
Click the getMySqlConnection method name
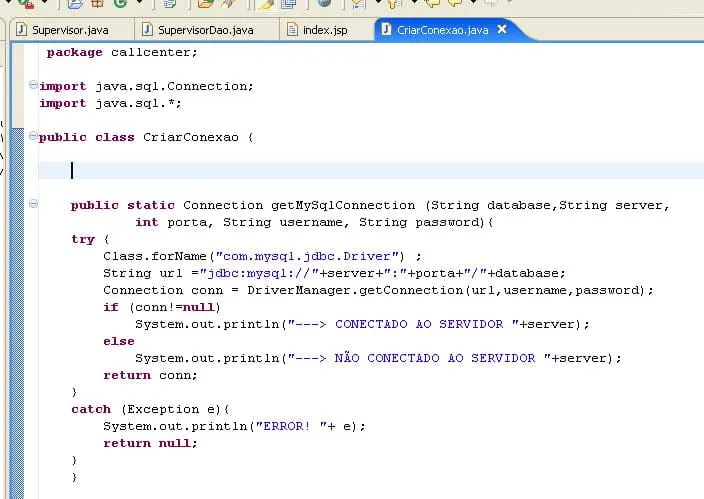(x=343, y=205)
